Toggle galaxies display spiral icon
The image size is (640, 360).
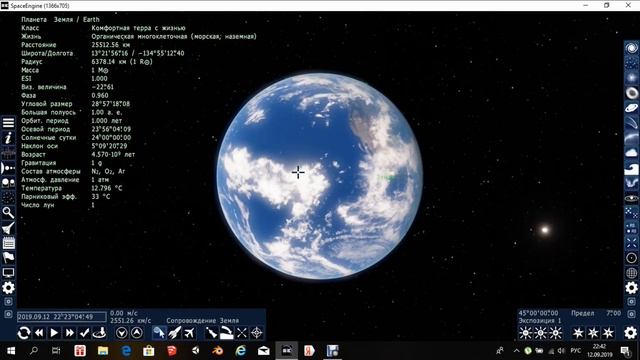[631, 48]
